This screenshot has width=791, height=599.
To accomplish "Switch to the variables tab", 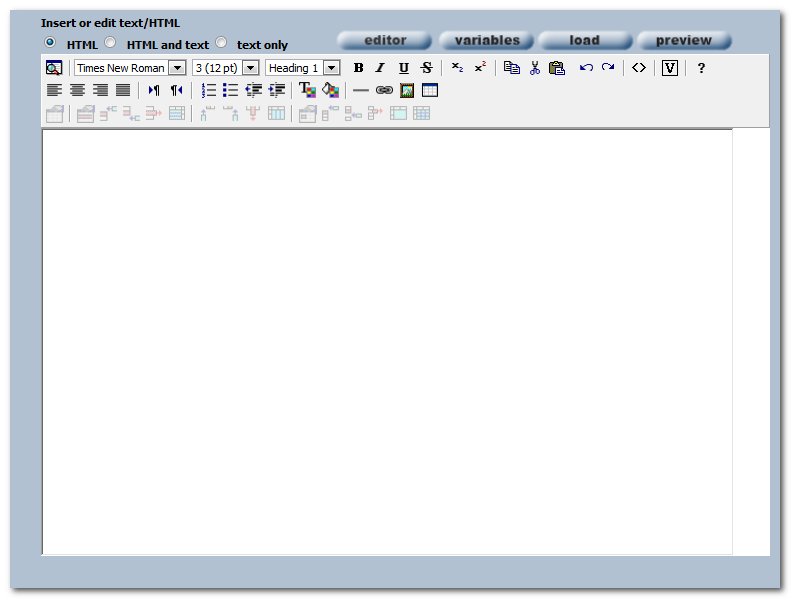I will point(486,40).
